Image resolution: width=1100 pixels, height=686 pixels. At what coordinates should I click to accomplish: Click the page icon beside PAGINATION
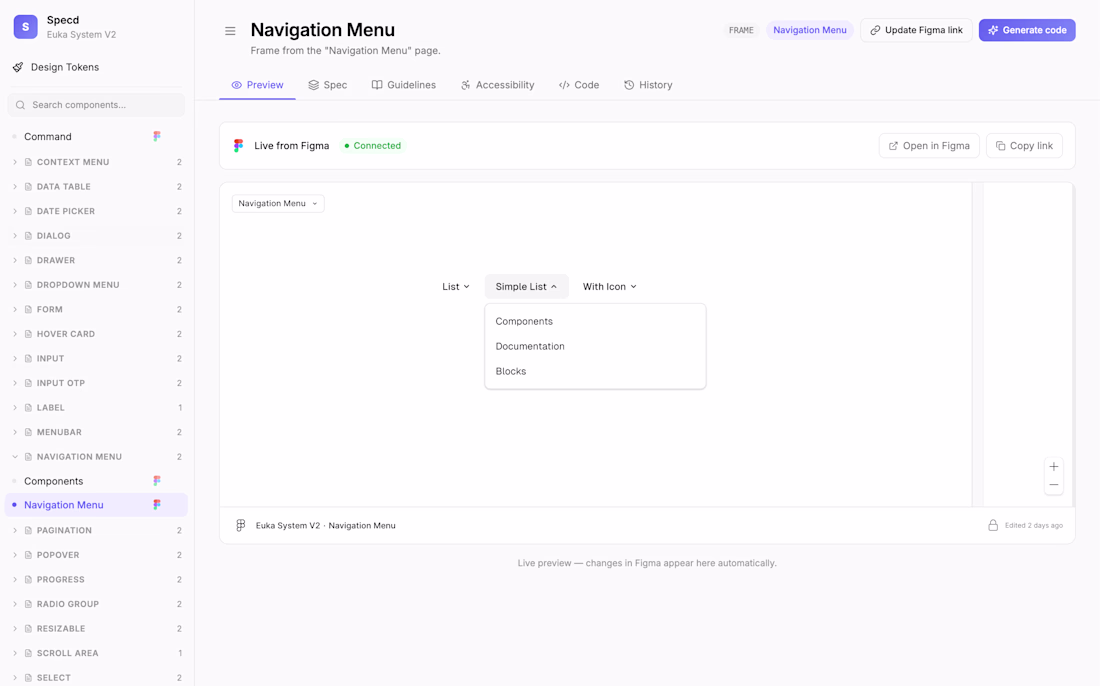coord(28,530)
